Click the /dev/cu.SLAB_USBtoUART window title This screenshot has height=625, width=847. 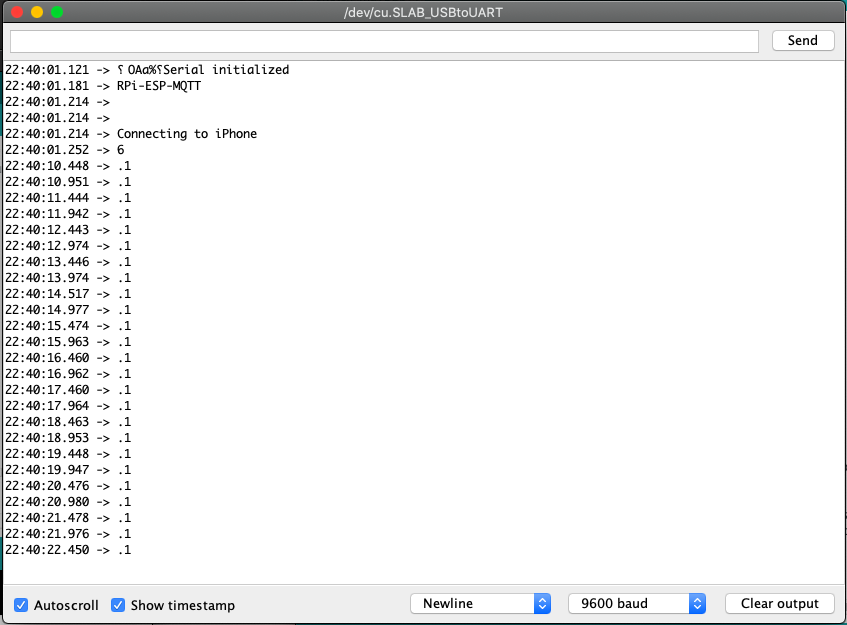(x=423, y=12)
